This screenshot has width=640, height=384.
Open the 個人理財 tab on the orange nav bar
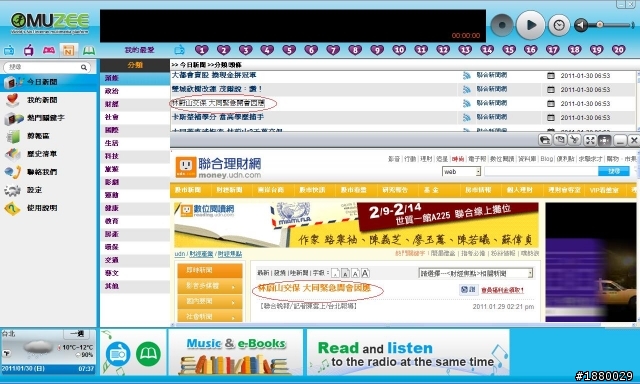pyautogui.click(x=520, y=190)
